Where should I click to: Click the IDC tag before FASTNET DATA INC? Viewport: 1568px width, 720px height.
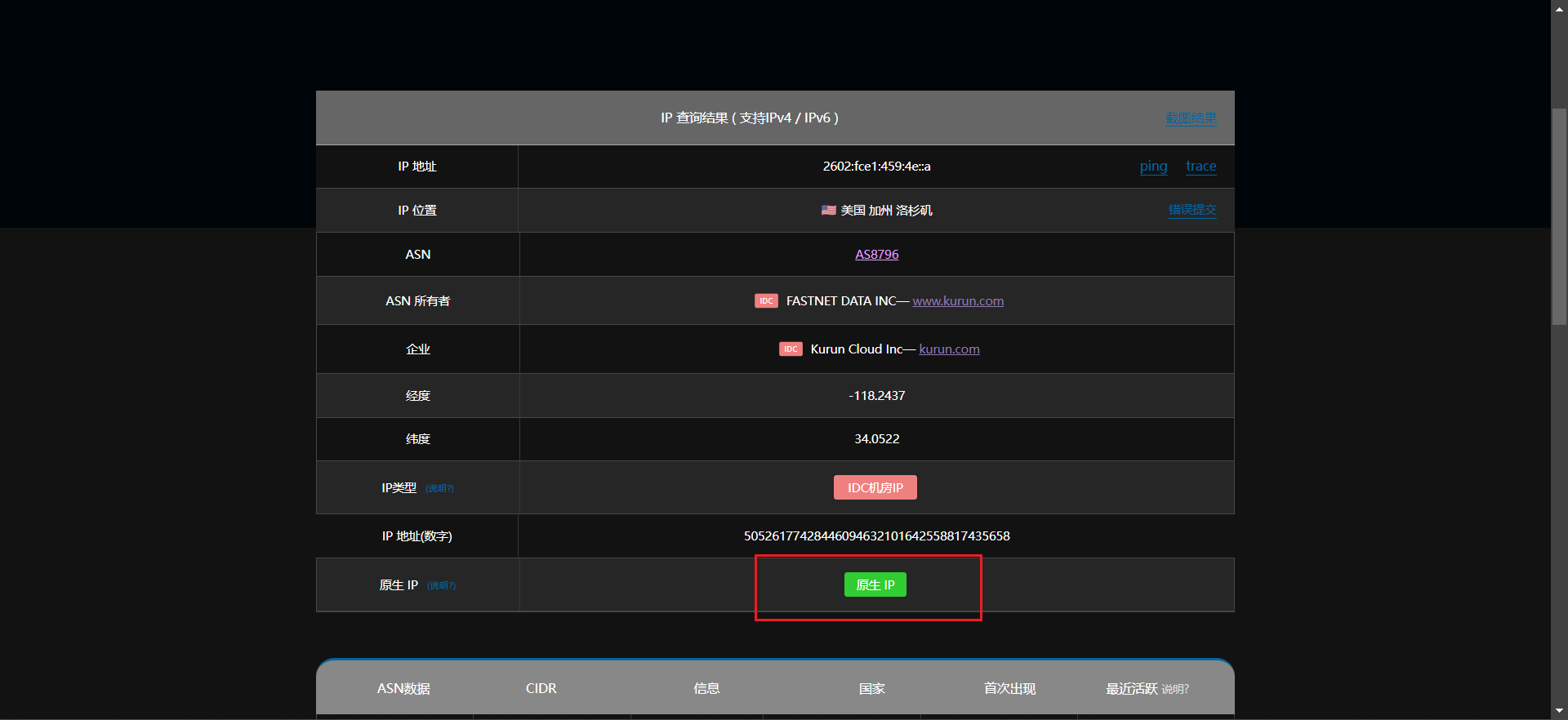click(x=766, y=301)
